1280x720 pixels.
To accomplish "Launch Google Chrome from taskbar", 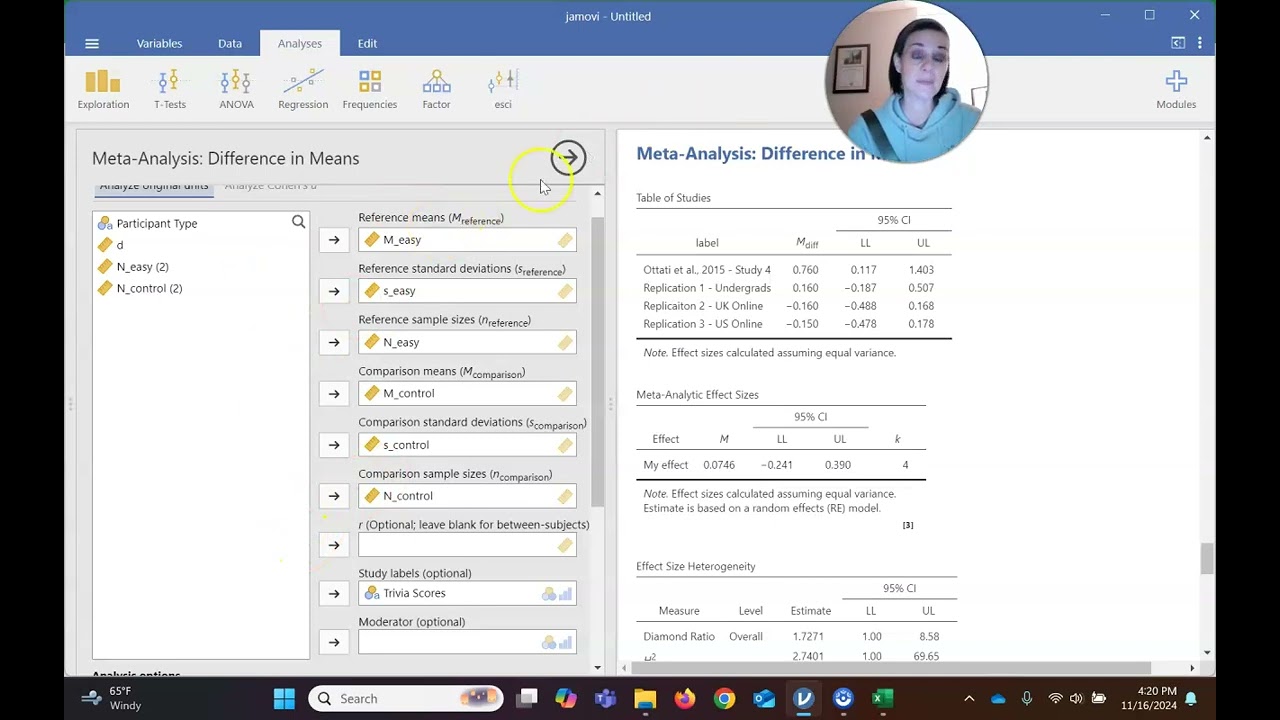I will (x=724, y=698).
